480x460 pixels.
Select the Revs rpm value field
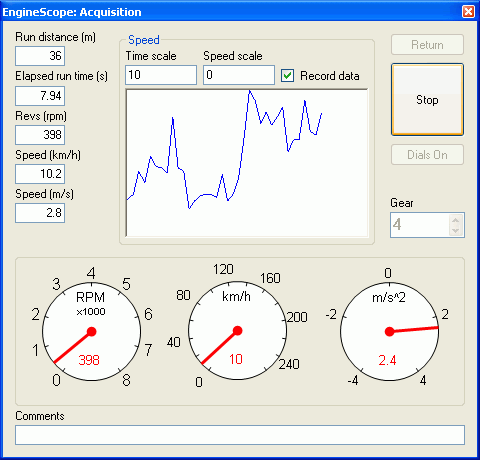[x=40, y=135]
